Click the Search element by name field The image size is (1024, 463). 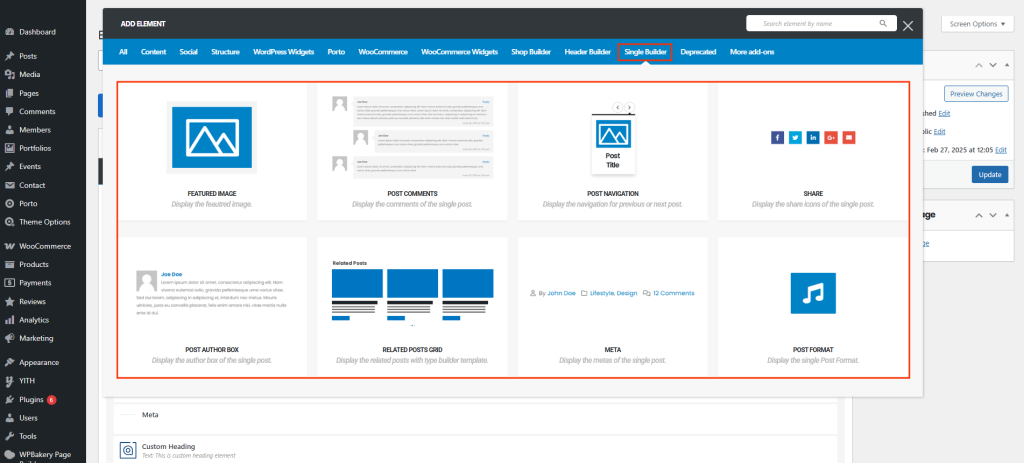click(815, 23)
